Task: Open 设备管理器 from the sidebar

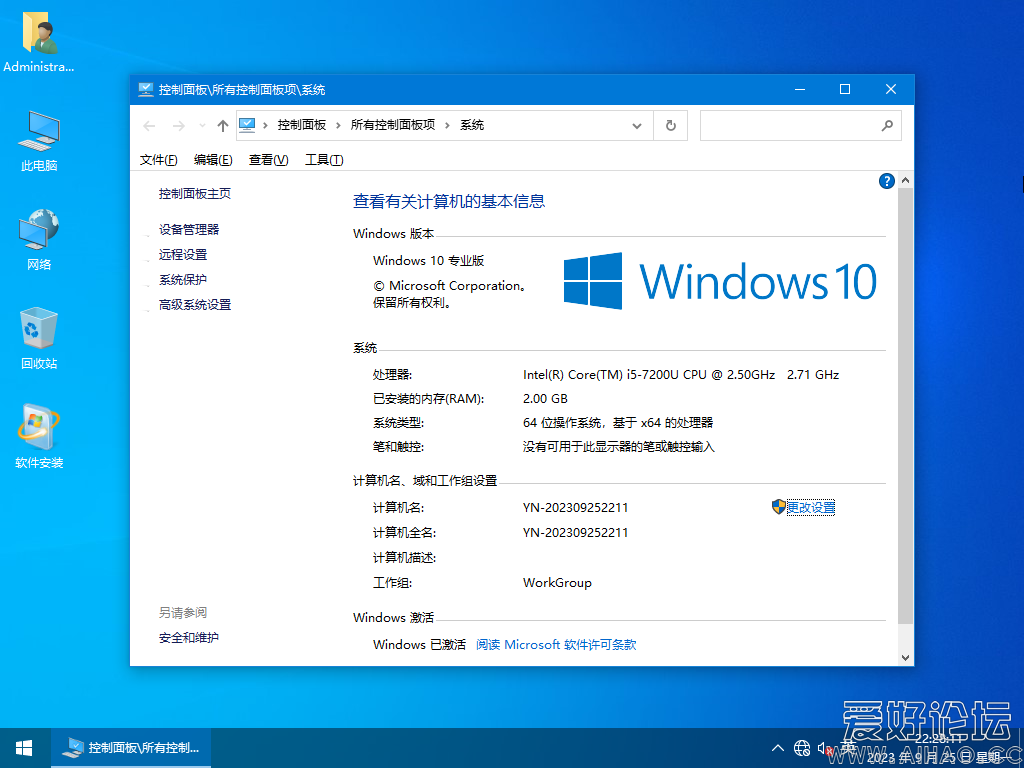Action: 188,229
